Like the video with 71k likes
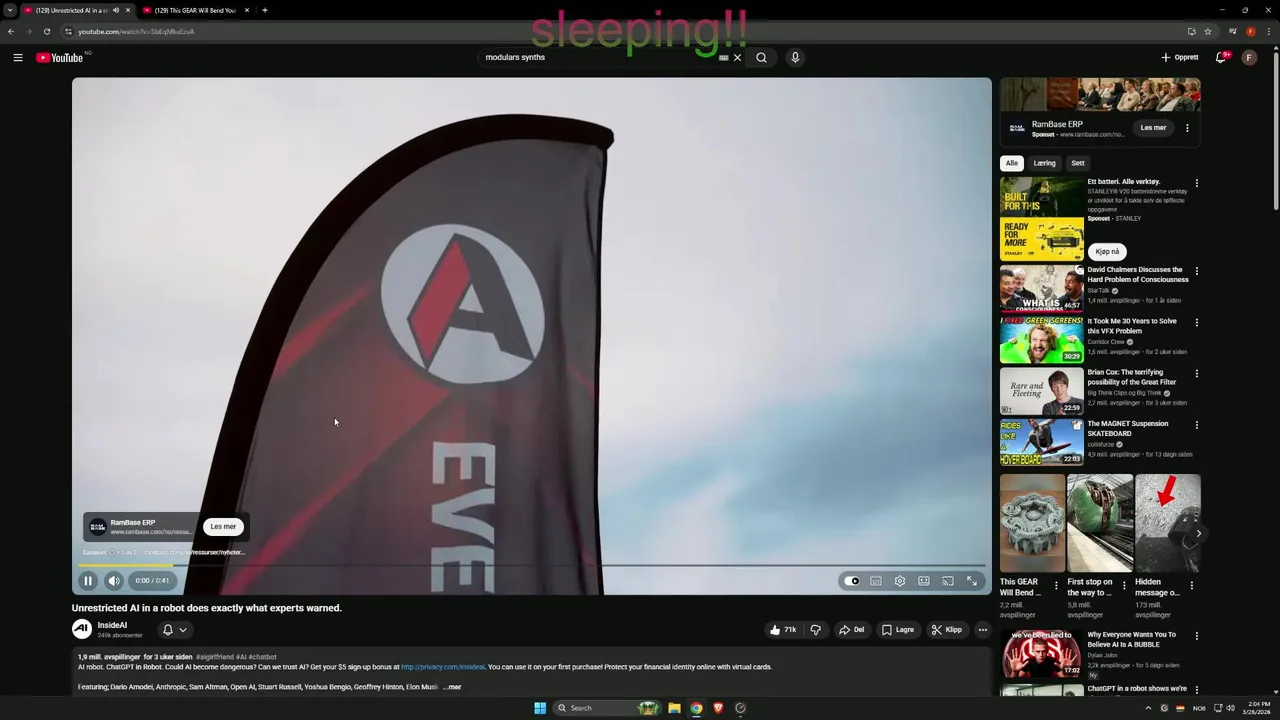 783,630
